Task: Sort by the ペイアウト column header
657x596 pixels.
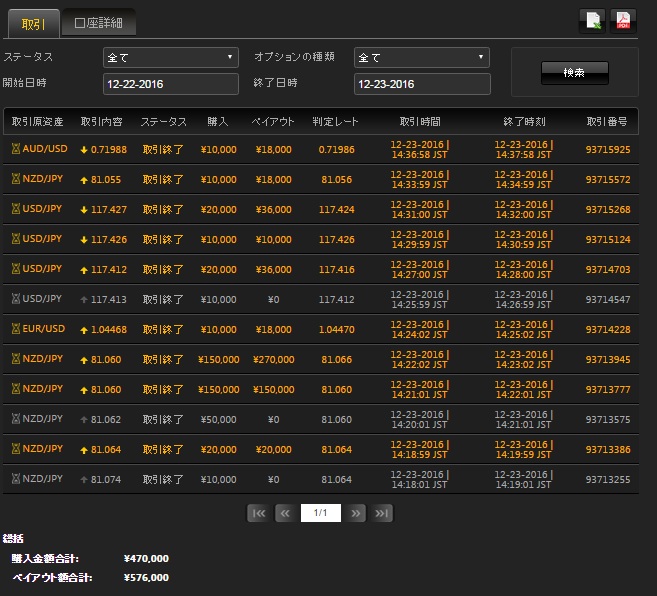Action: (x=271, y=121)
